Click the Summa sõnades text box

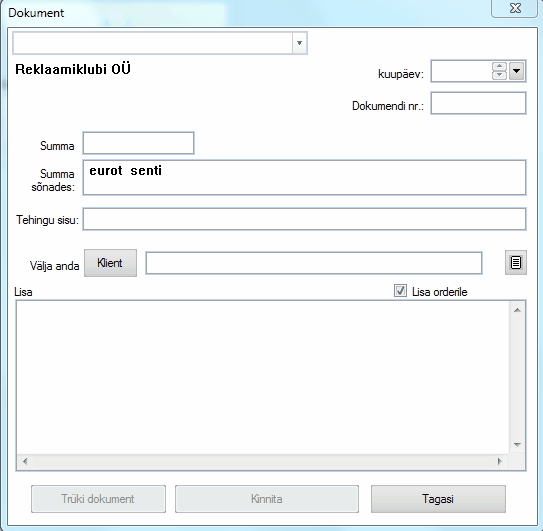click(304, 177)
